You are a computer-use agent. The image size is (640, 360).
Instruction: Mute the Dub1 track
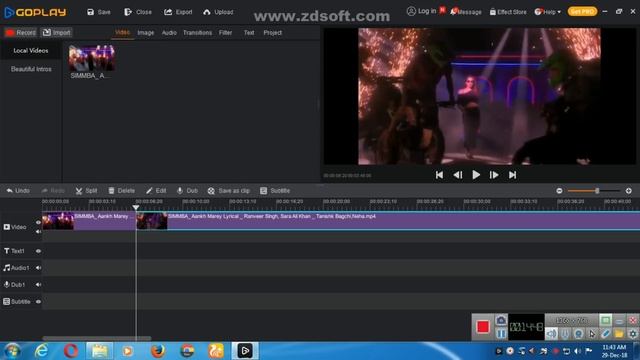(38, 284)
